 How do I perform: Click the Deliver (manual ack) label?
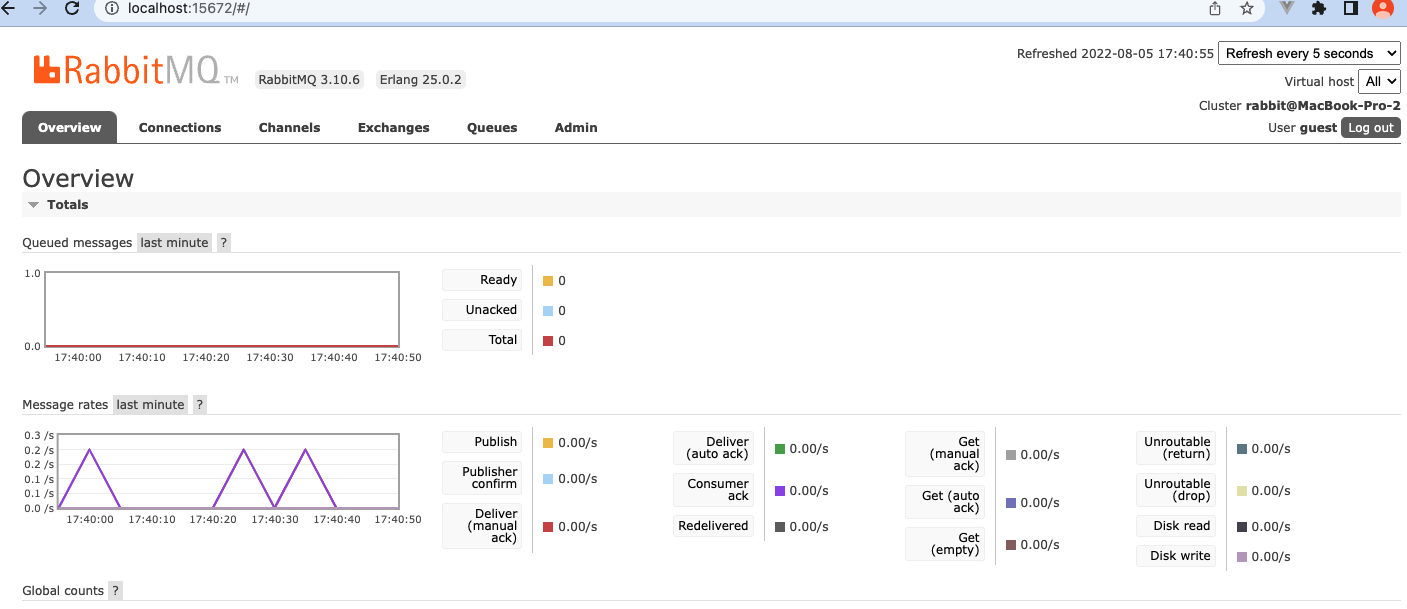482,526
